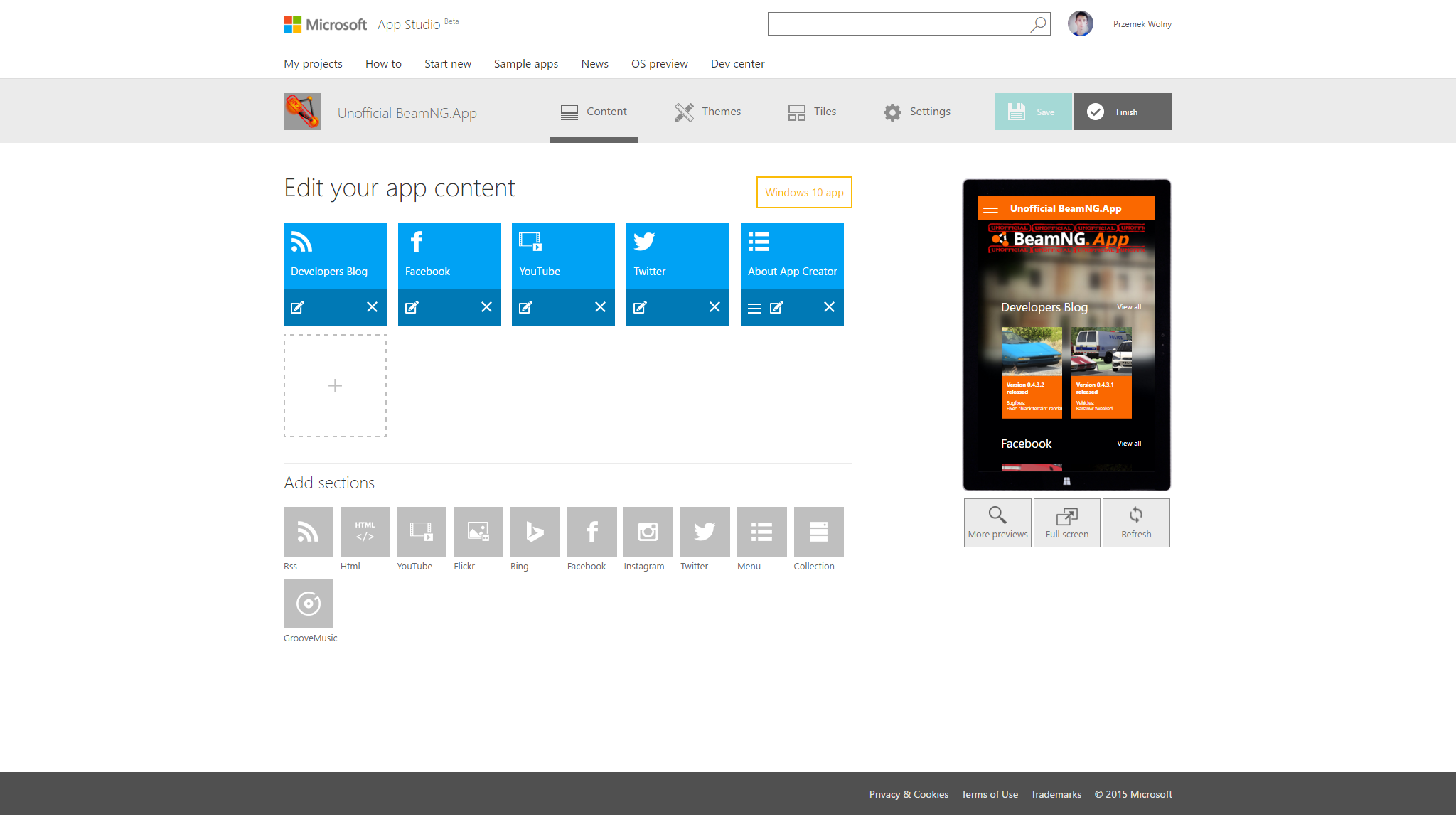Edit the YouTube section tile
This screenshot has height=819, width=1456.
click(x=525, y=307)
